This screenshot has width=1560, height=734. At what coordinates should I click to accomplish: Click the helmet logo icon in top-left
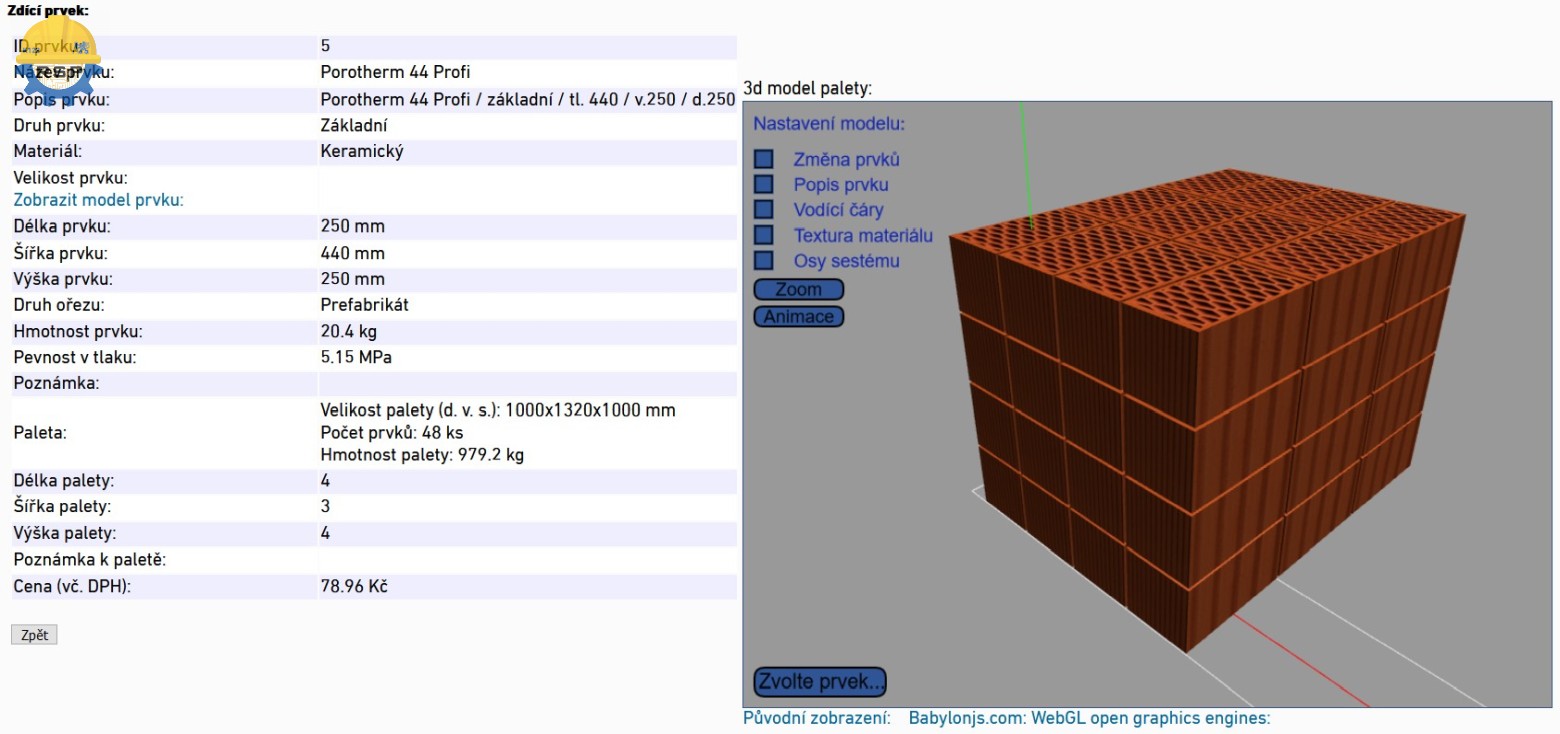click(58, 63)
